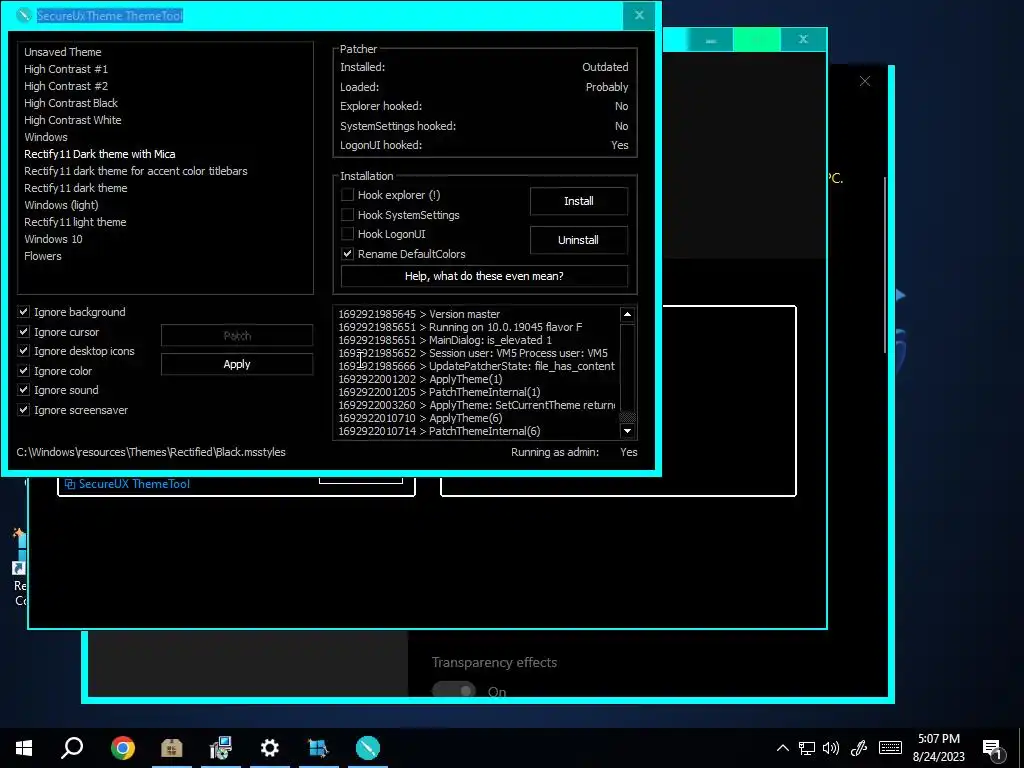Click the Install button

(579, 201)
